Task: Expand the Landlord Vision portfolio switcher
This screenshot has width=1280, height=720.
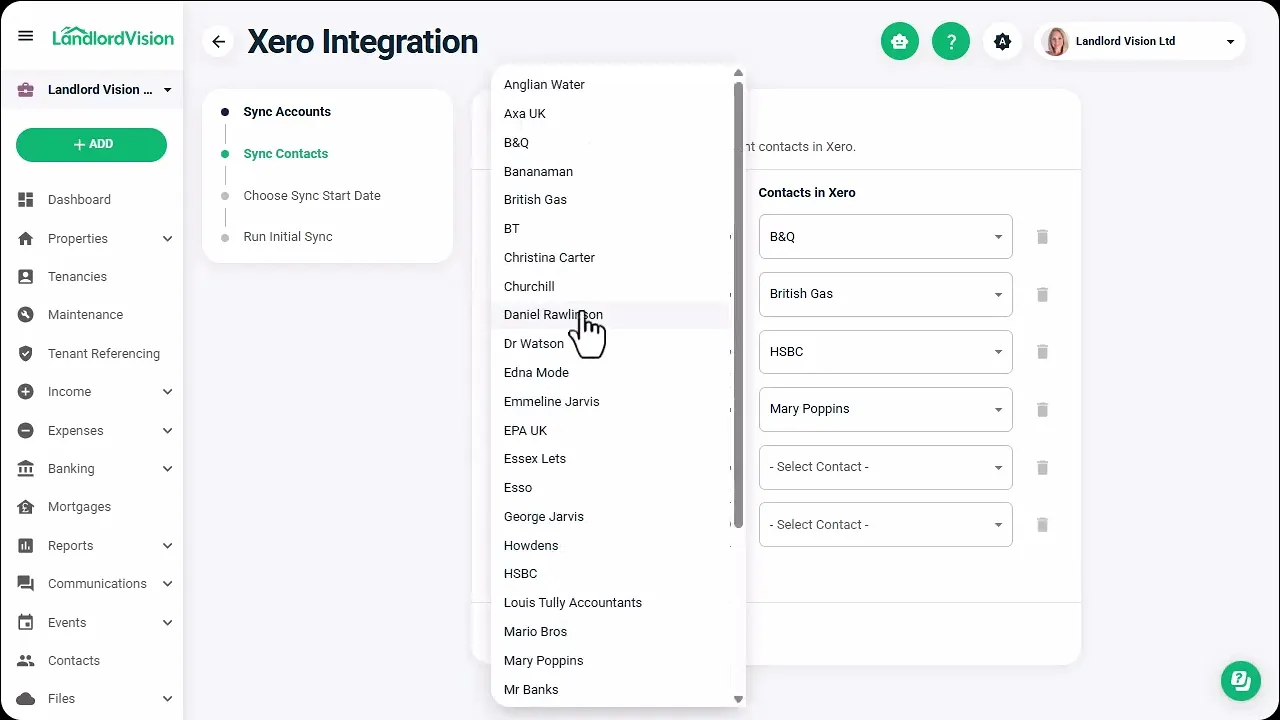Action: (167, 90)
